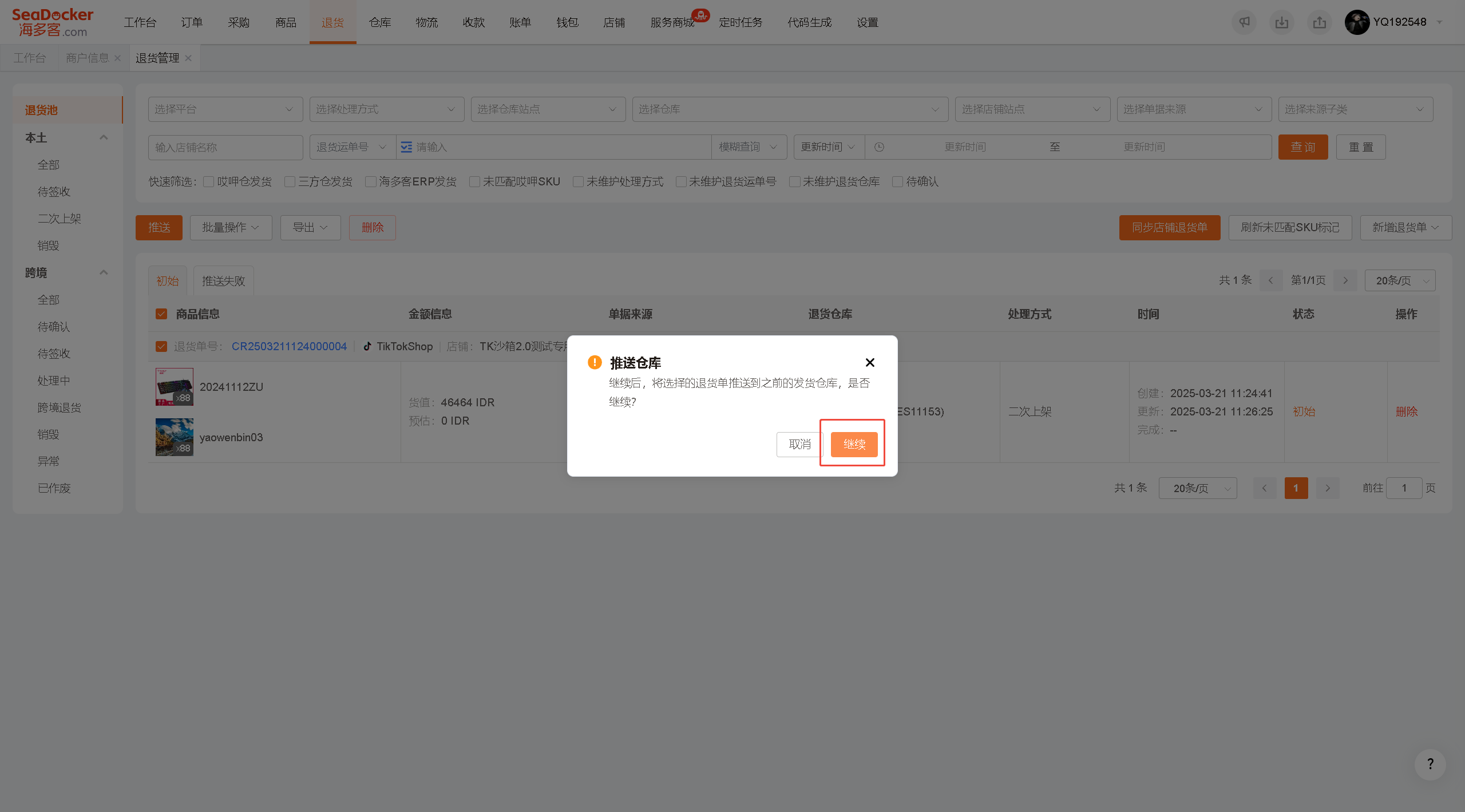The width and height of the screenshot is (1465, 812).
Task: Click the YQ192548 user avatar
Action: click(1357, 22)
